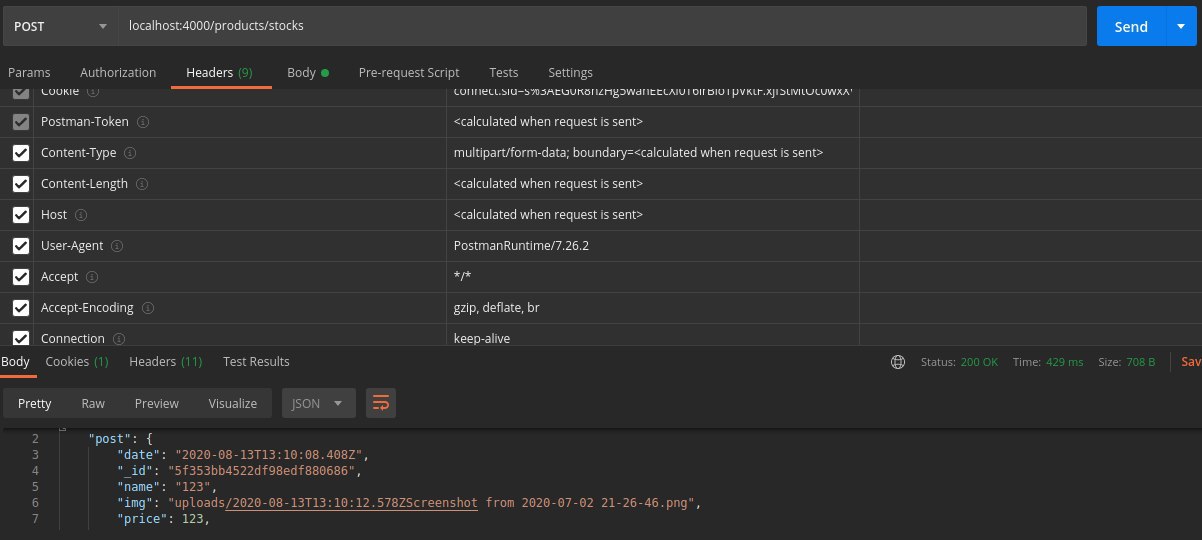The image size is (1202, 540).
Task: Click the info icon beside Postman-Token
Action: pos(143,122)
